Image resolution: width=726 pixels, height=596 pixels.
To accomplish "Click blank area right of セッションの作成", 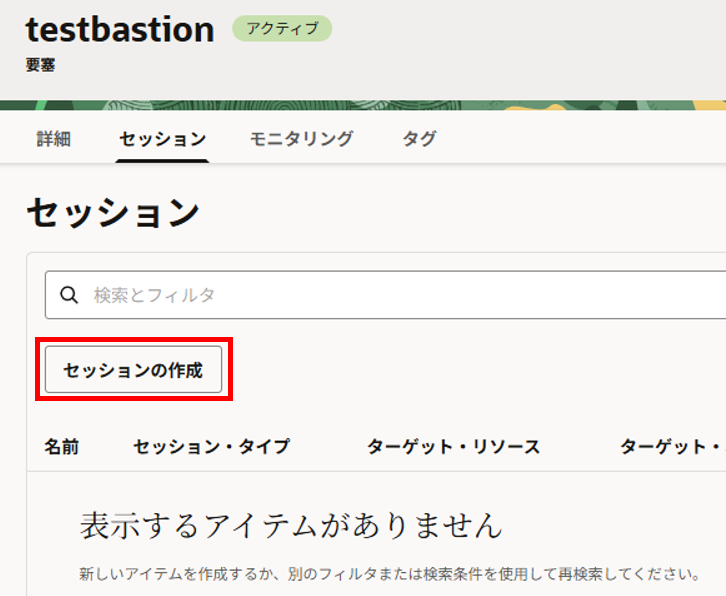I will 480,371.
